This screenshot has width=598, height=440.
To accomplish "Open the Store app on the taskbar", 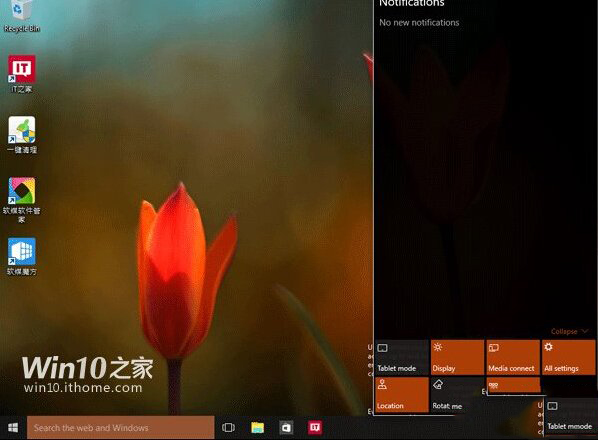I will coord(286,427).
